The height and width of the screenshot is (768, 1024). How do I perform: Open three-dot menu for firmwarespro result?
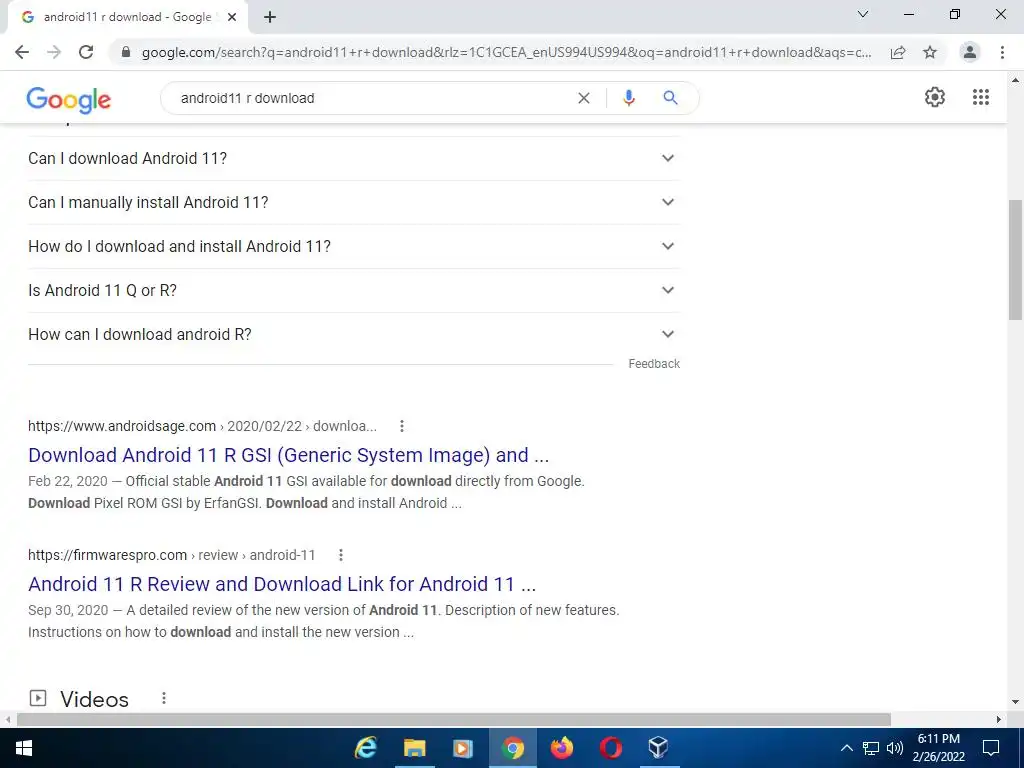pyautogui.click(x=340, y=555)
